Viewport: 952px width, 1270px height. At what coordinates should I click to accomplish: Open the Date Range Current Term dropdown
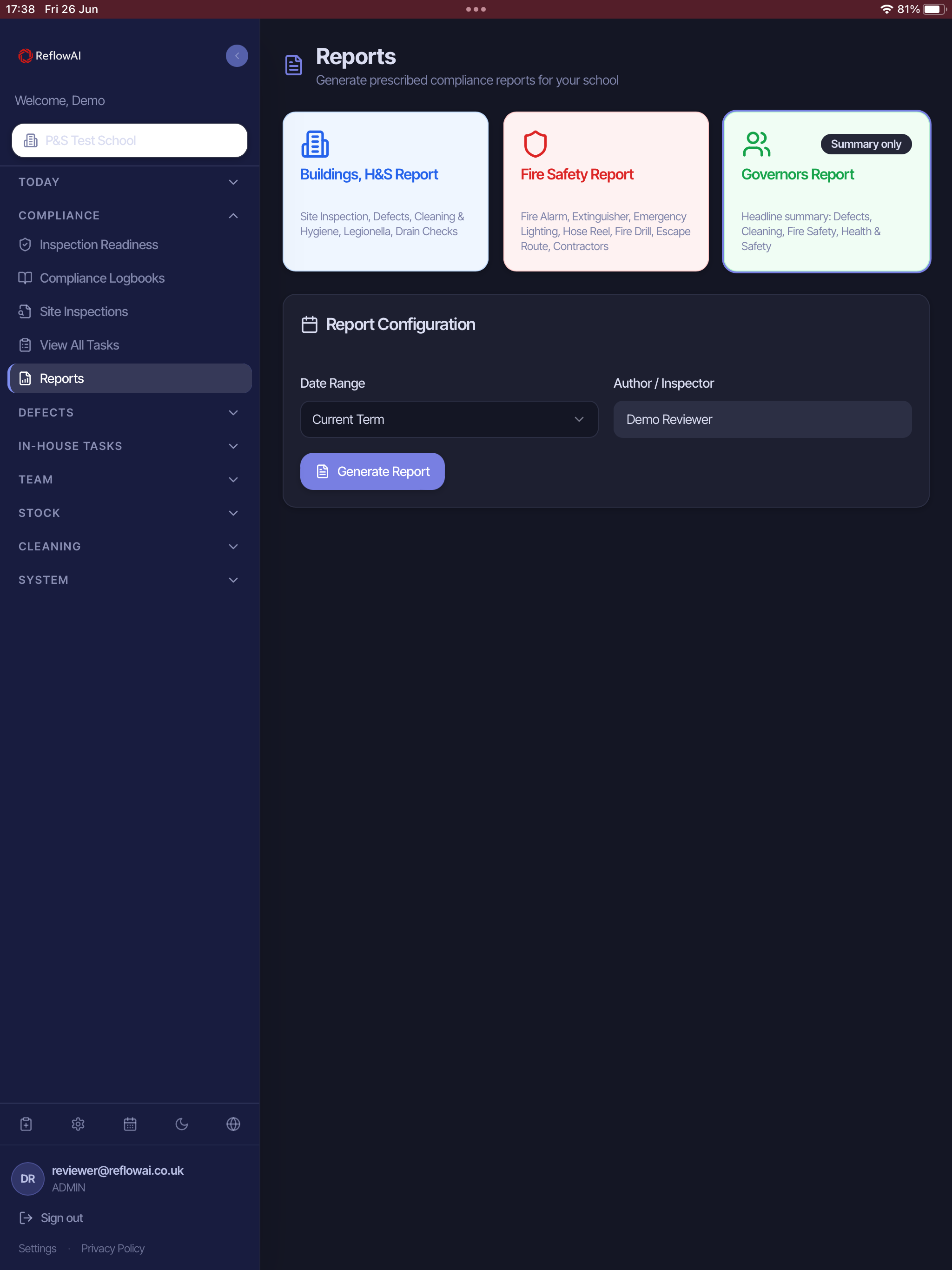[x=449, y=419]
